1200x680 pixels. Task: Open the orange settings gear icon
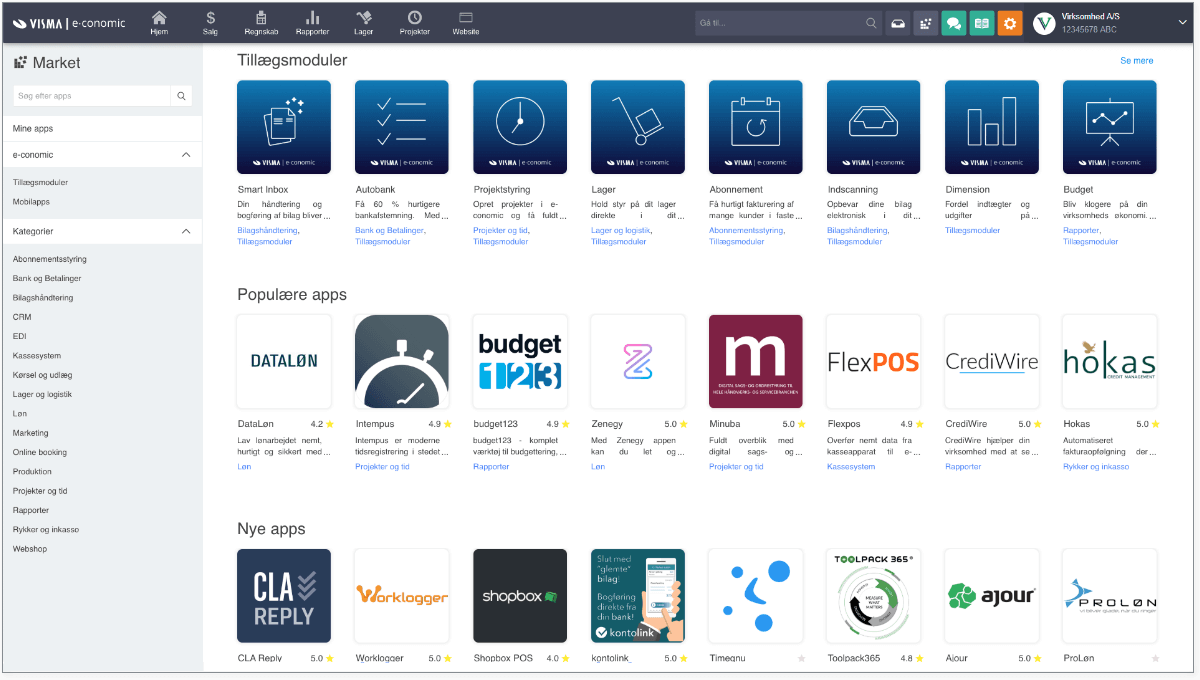(1010, 23)
